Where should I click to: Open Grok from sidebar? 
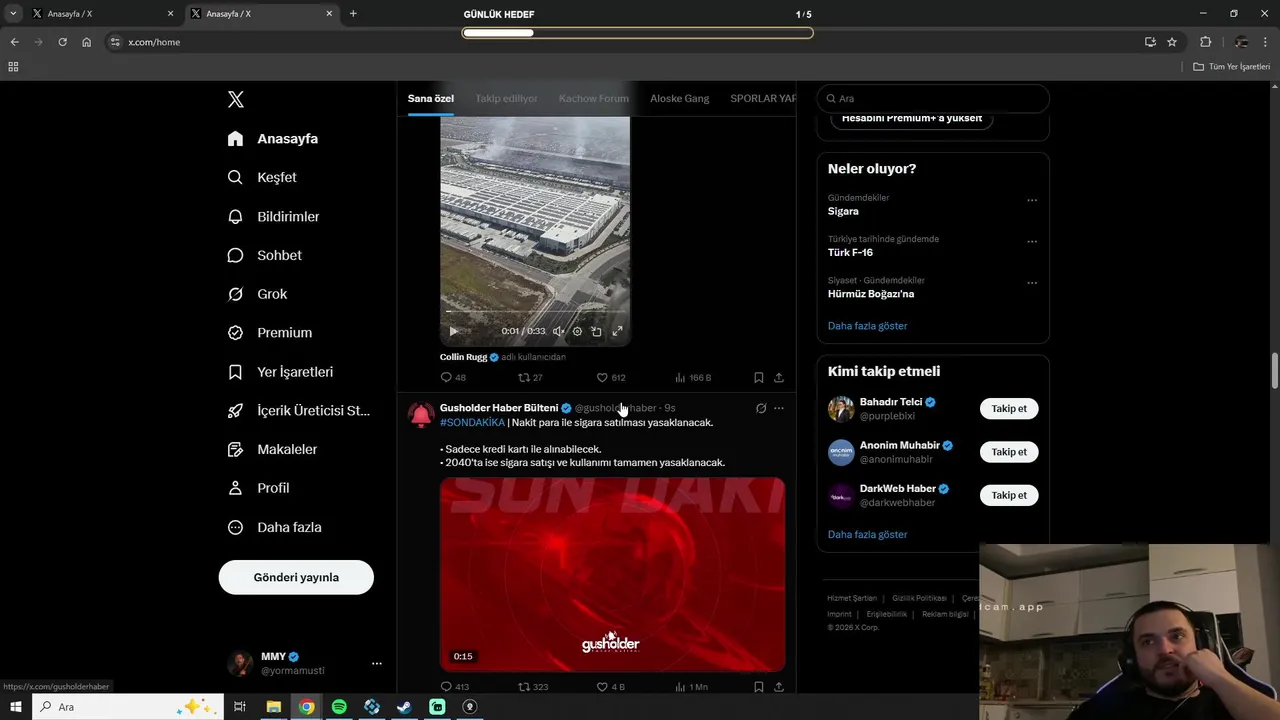pos(257,294)
